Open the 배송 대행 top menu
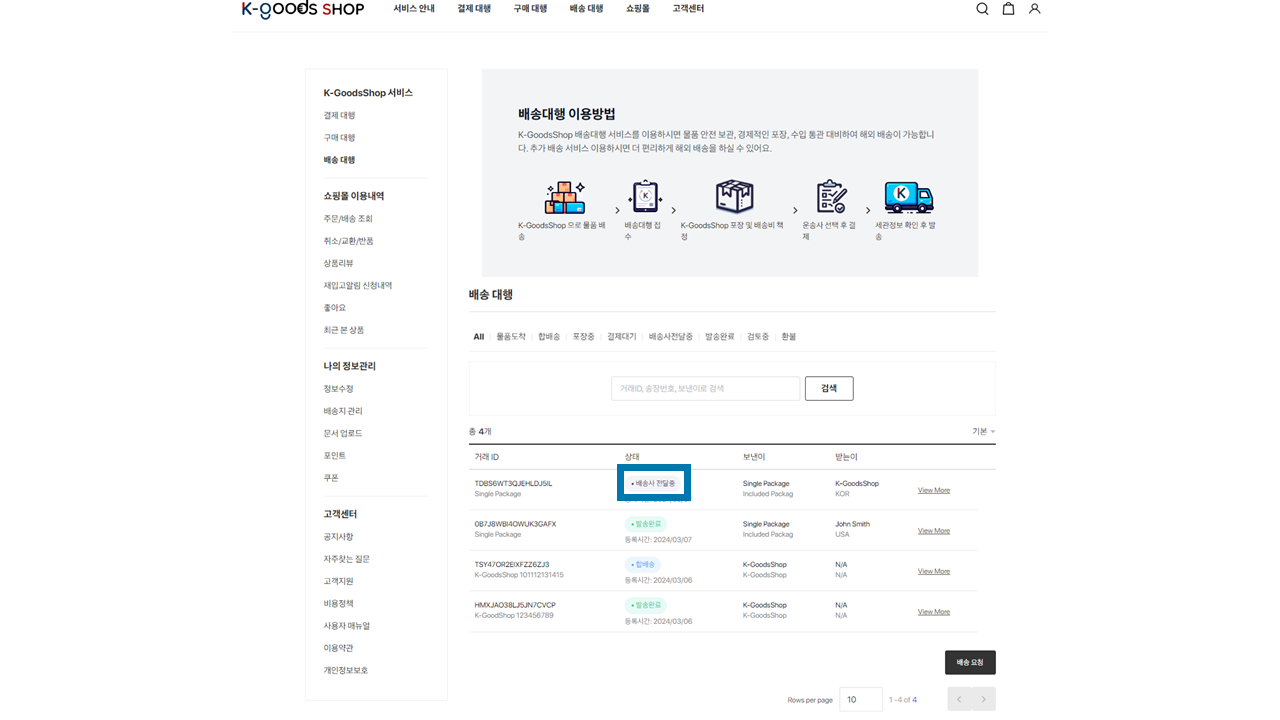This screenshot has height=720, width=1280. 586,9
